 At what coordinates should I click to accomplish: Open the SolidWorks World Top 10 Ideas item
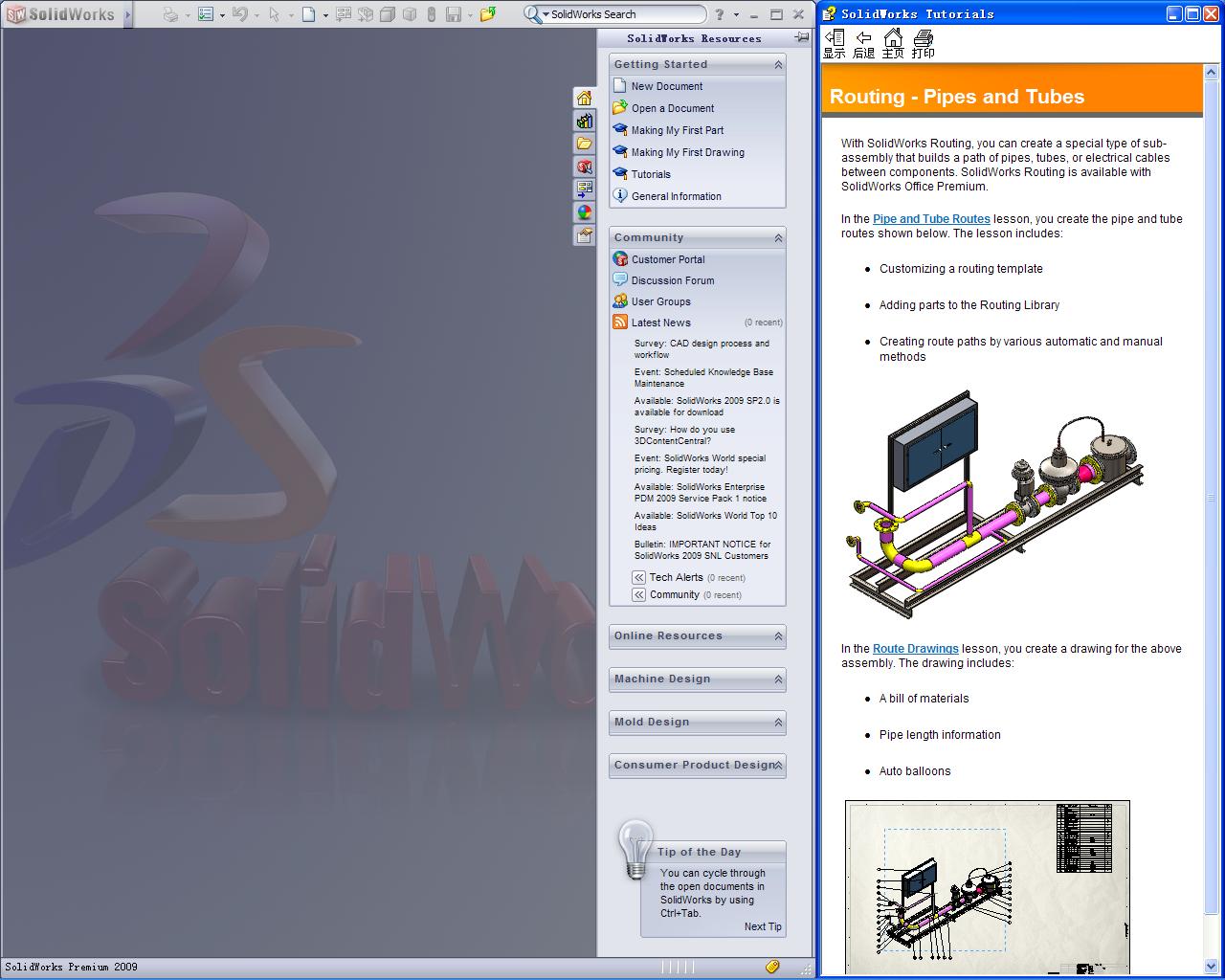[705, 522]
